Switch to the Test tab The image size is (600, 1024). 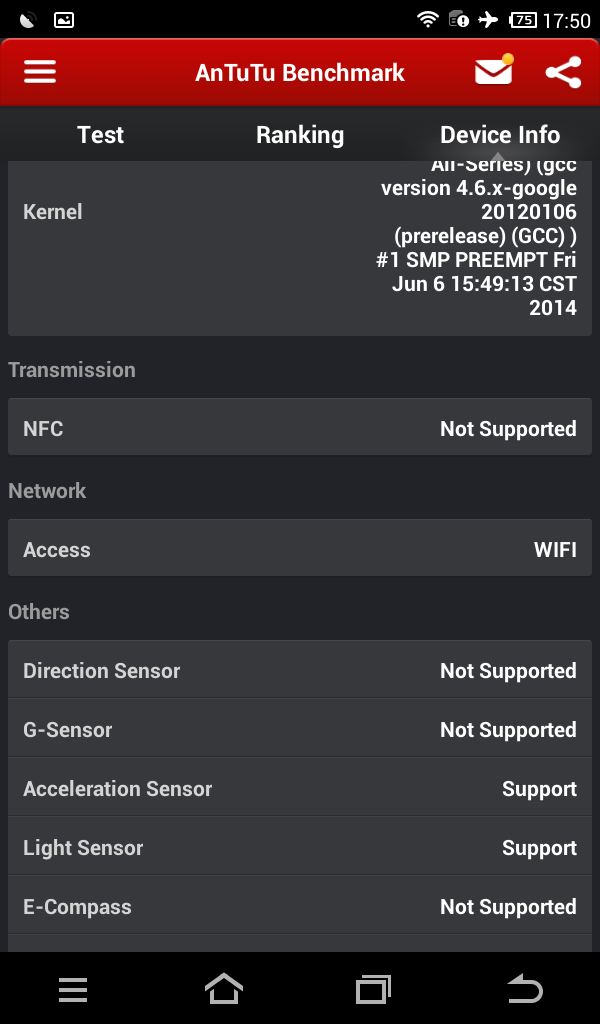tap(101, 135)
